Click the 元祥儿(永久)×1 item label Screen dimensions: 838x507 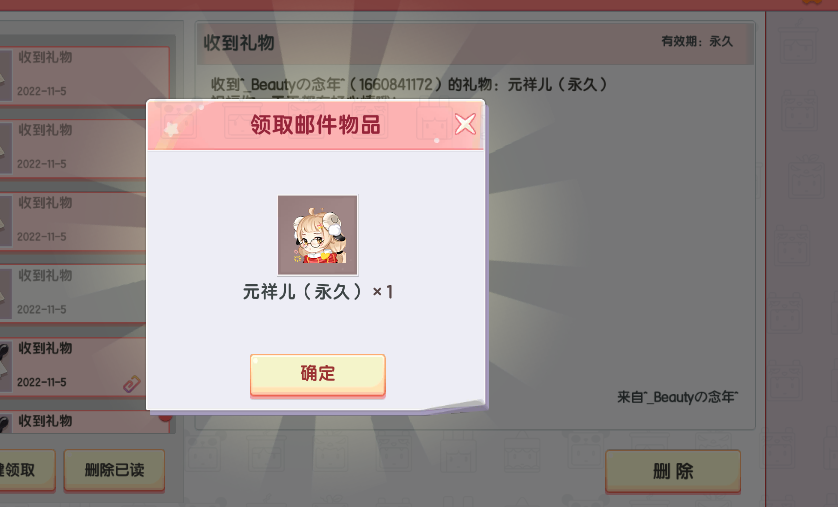point(318,292)
